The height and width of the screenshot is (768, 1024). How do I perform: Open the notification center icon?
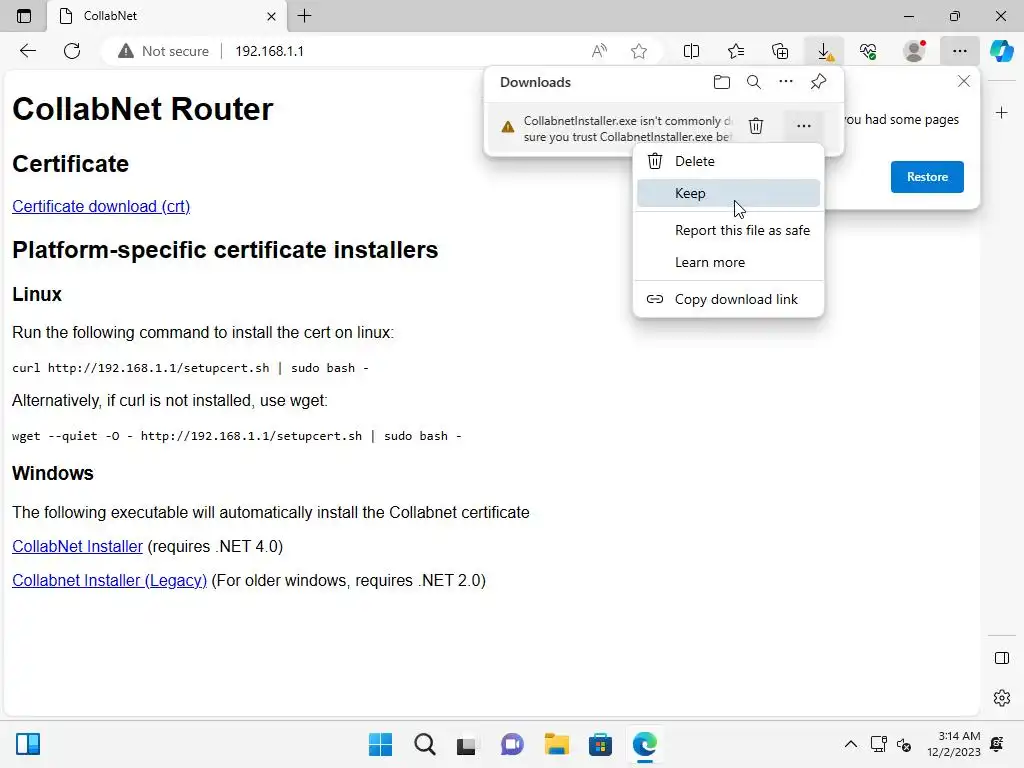(997, 744)
